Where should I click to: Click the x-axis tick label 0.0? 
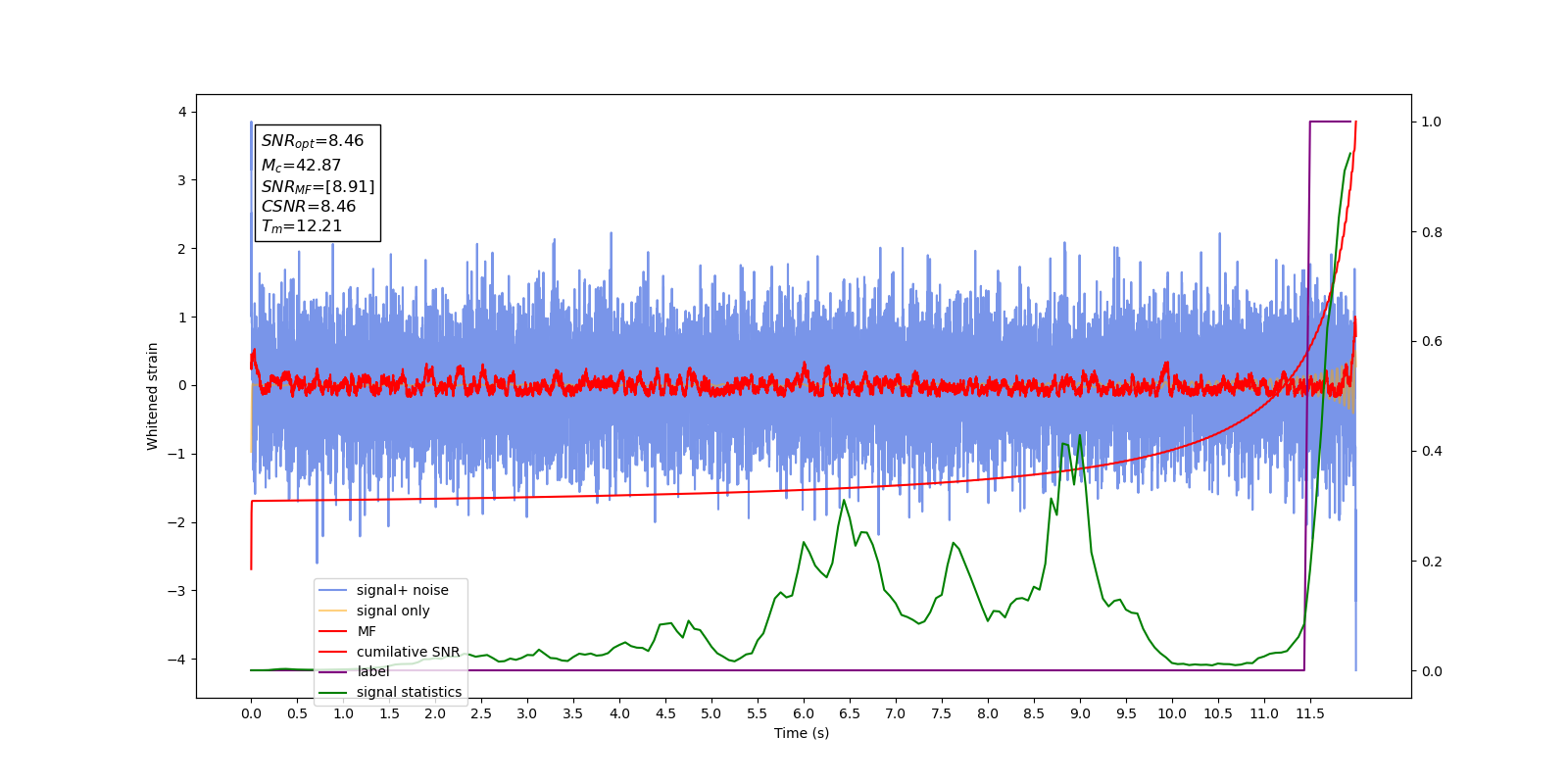[251, 713]
